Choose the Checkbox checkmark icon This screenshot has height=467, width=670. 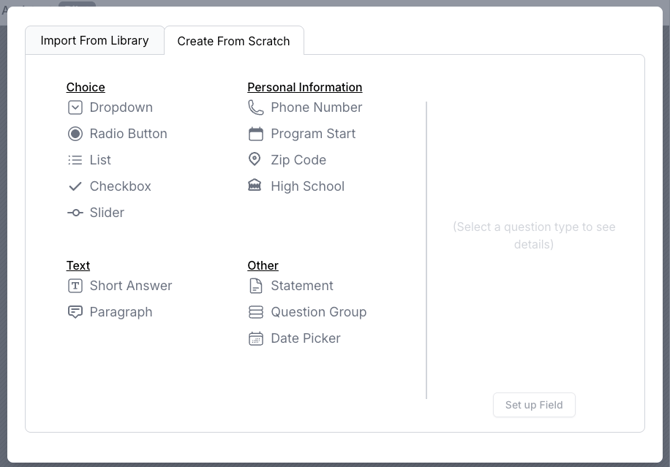[x=75, y=186]
